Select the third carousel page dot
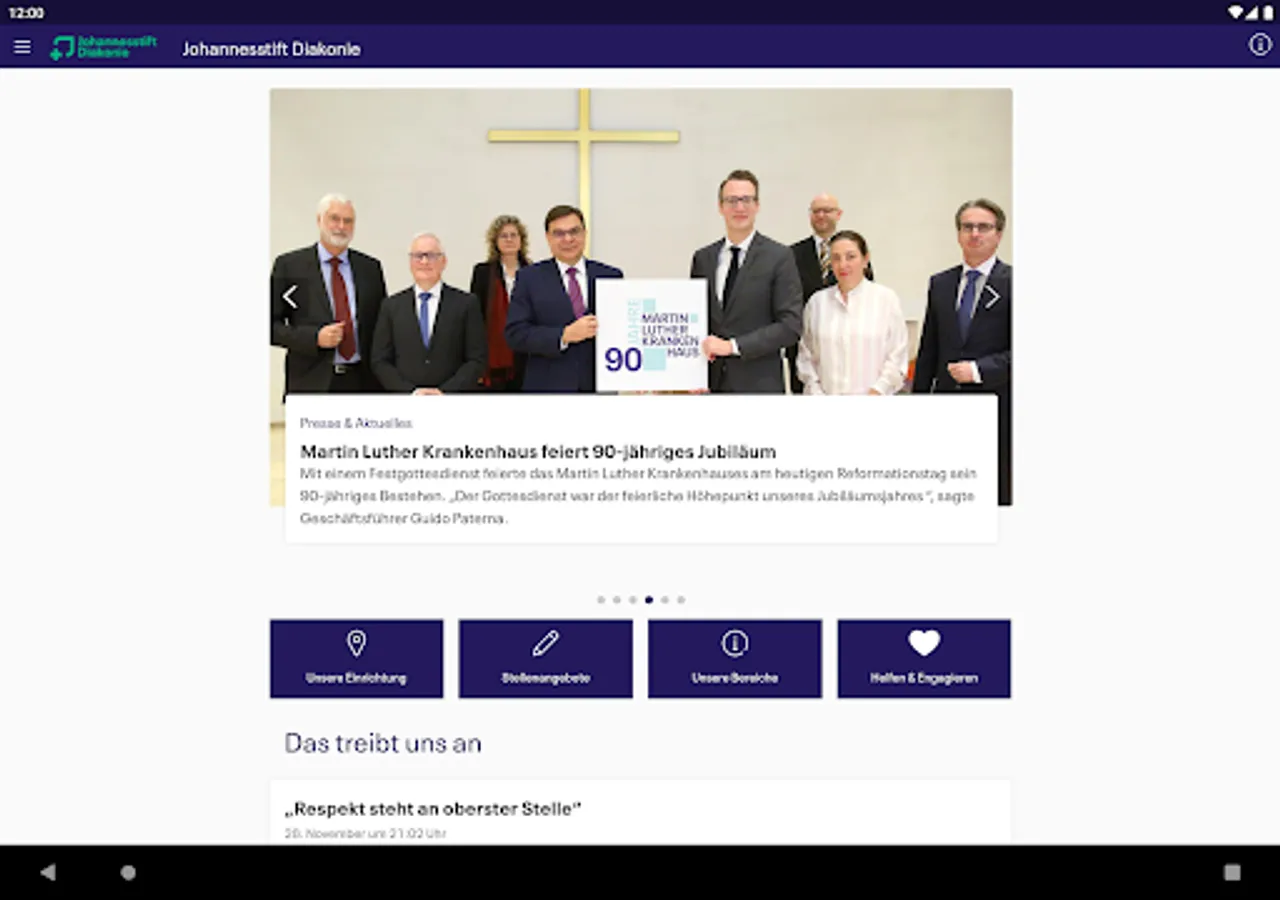This screenshot has width=1280, height=900. click(633, 600)
